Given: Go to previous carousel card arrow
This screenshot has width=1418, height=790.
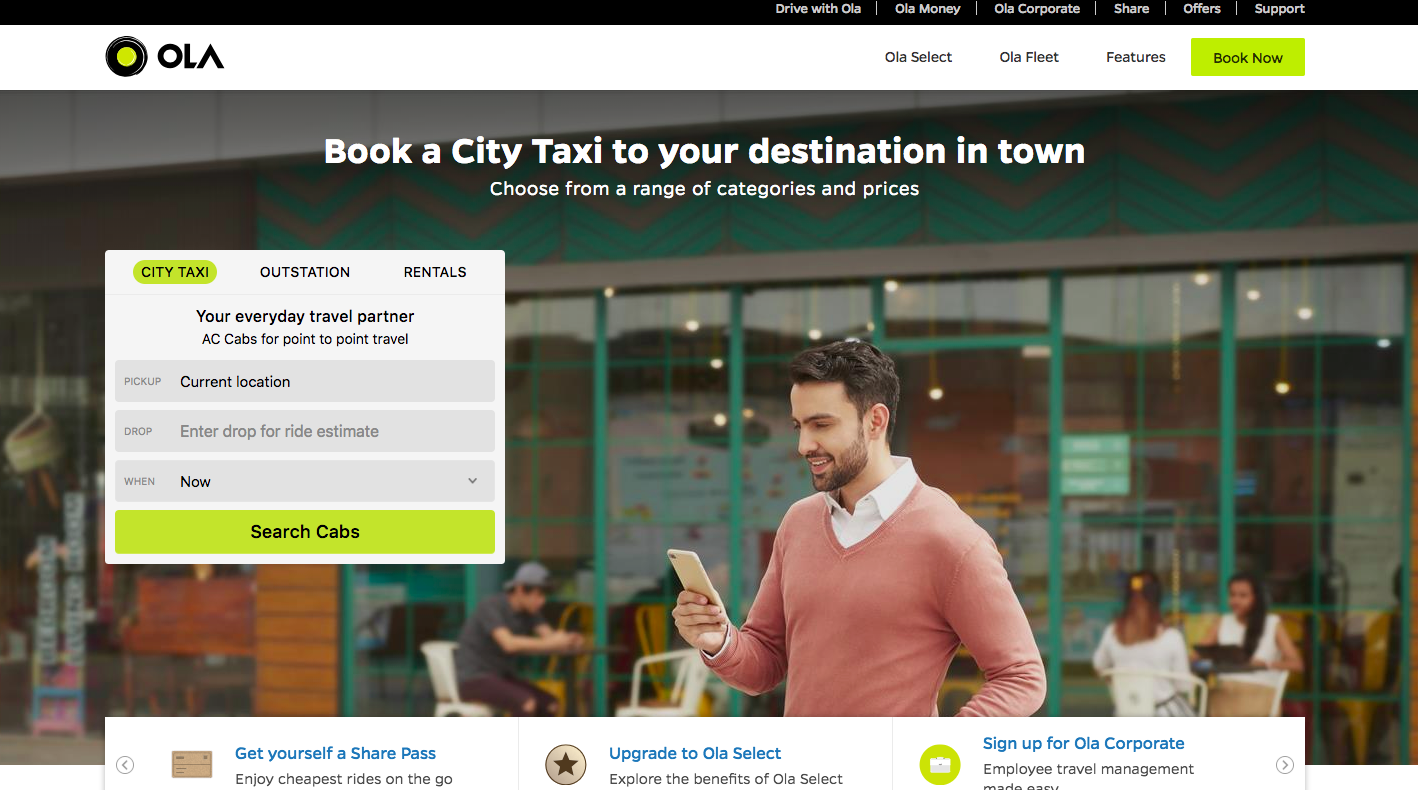Looking at the screenshot, I should pyautogui.click(x=125, y=765).
